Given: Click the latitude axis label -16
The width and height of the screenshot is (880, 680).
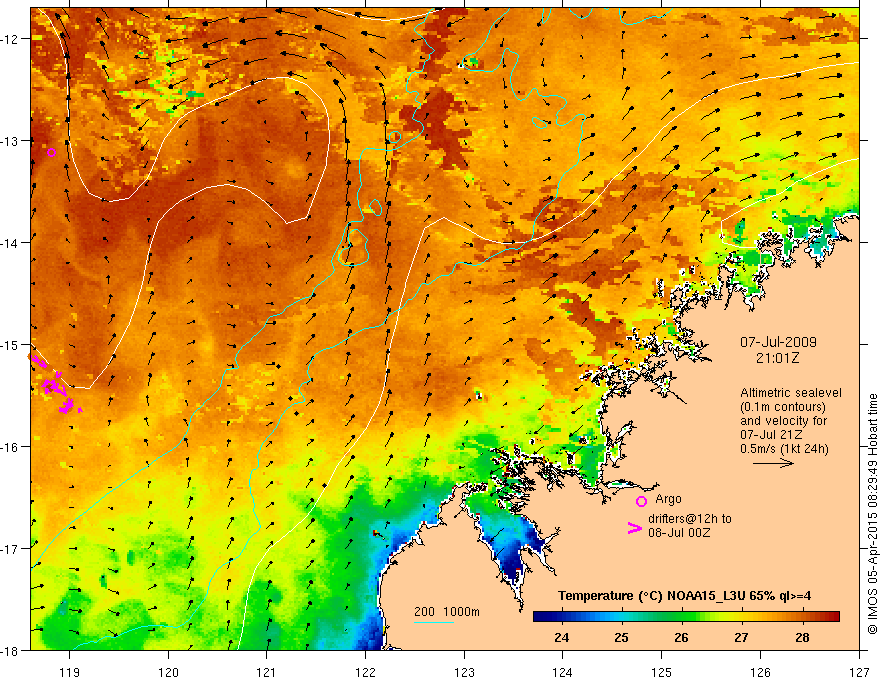Looking at the screenshot, I should click(x=11, y=447).
